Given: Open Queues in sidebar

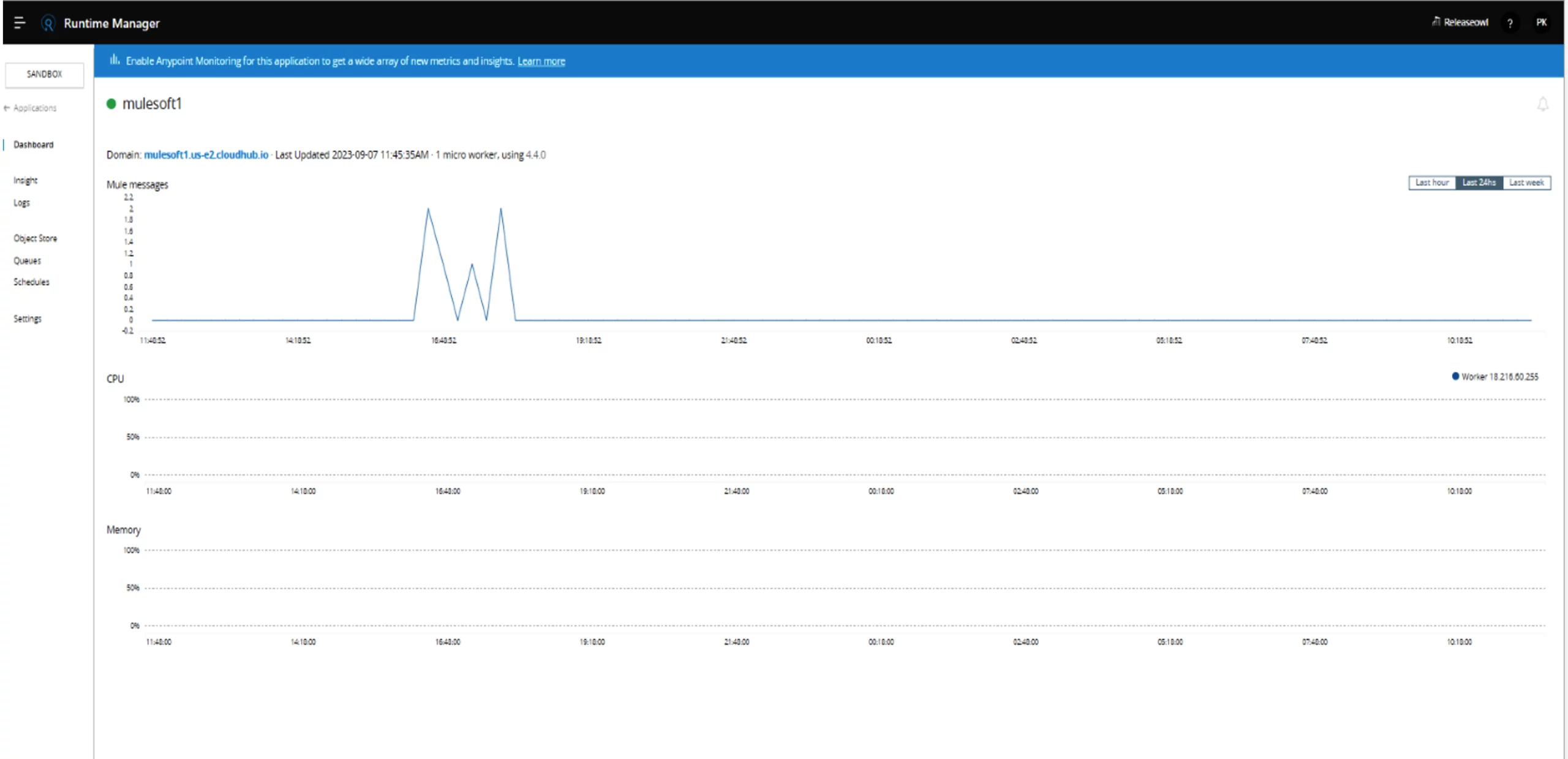Looking at the screenshot, I should point(28,261).
